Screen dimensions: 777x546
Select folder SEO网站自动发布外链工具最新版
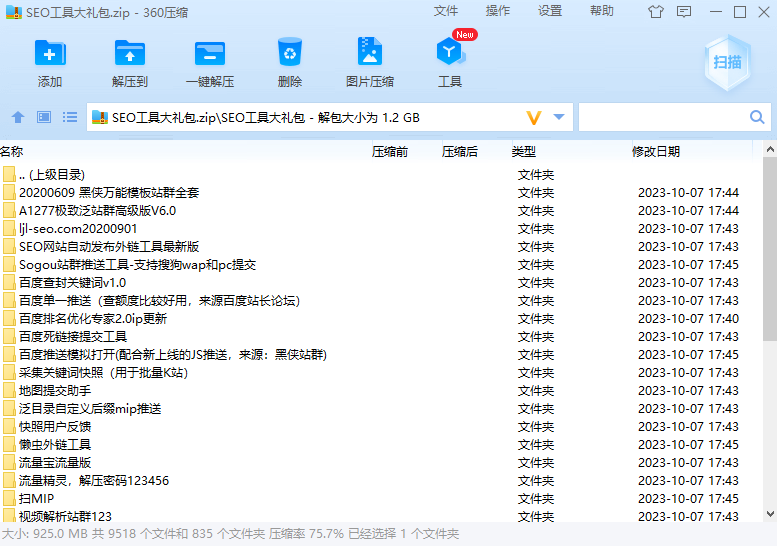point(381,246)
